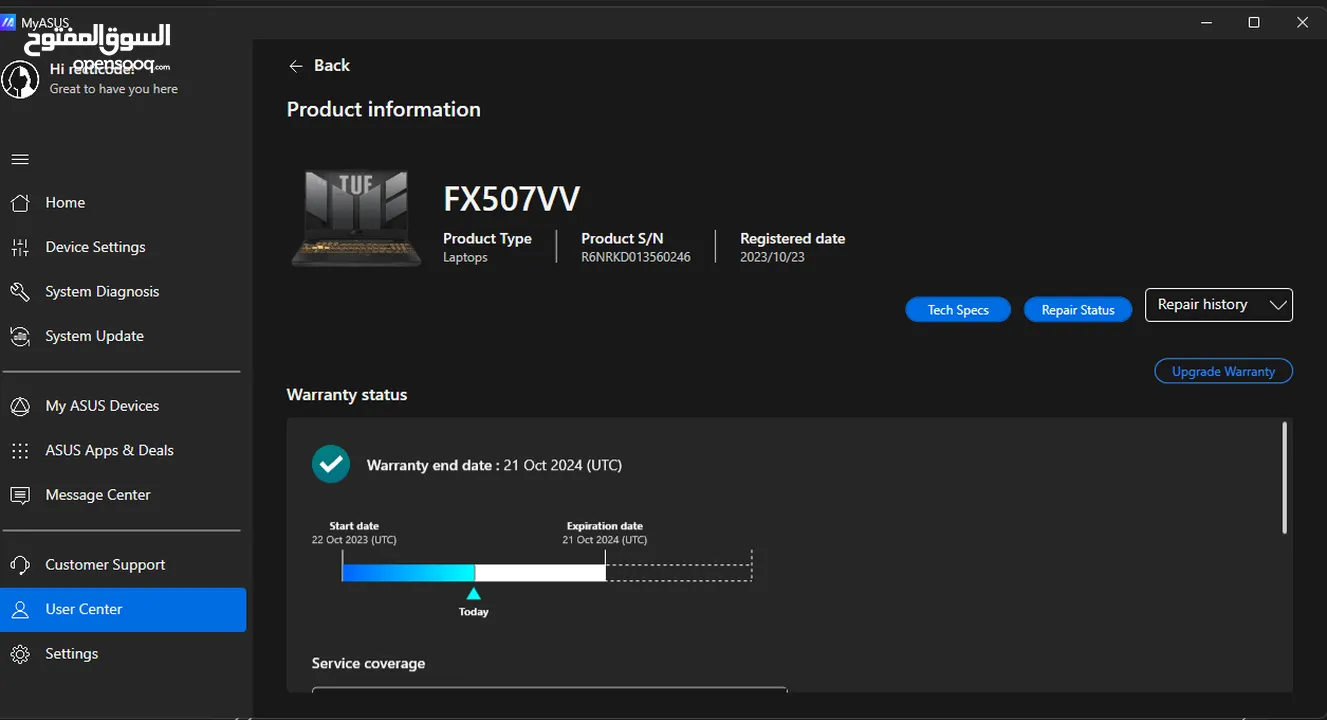Click the Warranty end date text
Screen dimensions: 1327x720
click(494, 465)
